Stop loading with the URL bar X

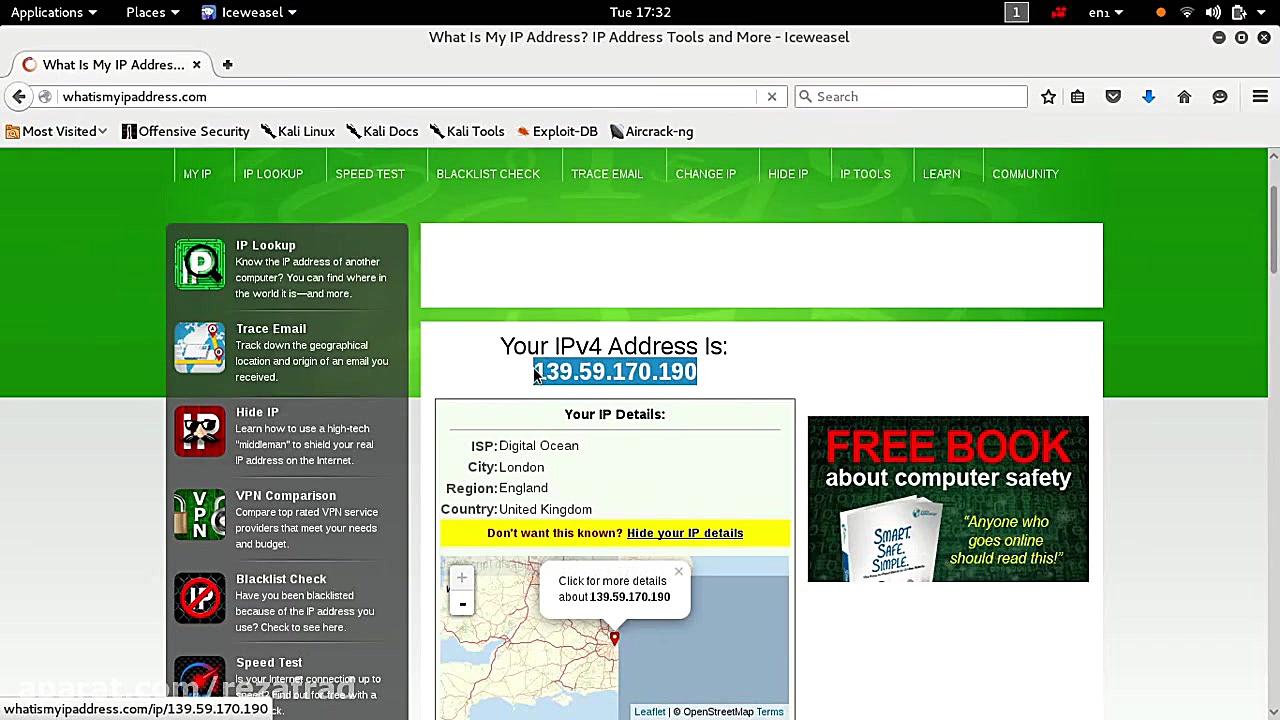pyautogui.click(x=772, y=97)
